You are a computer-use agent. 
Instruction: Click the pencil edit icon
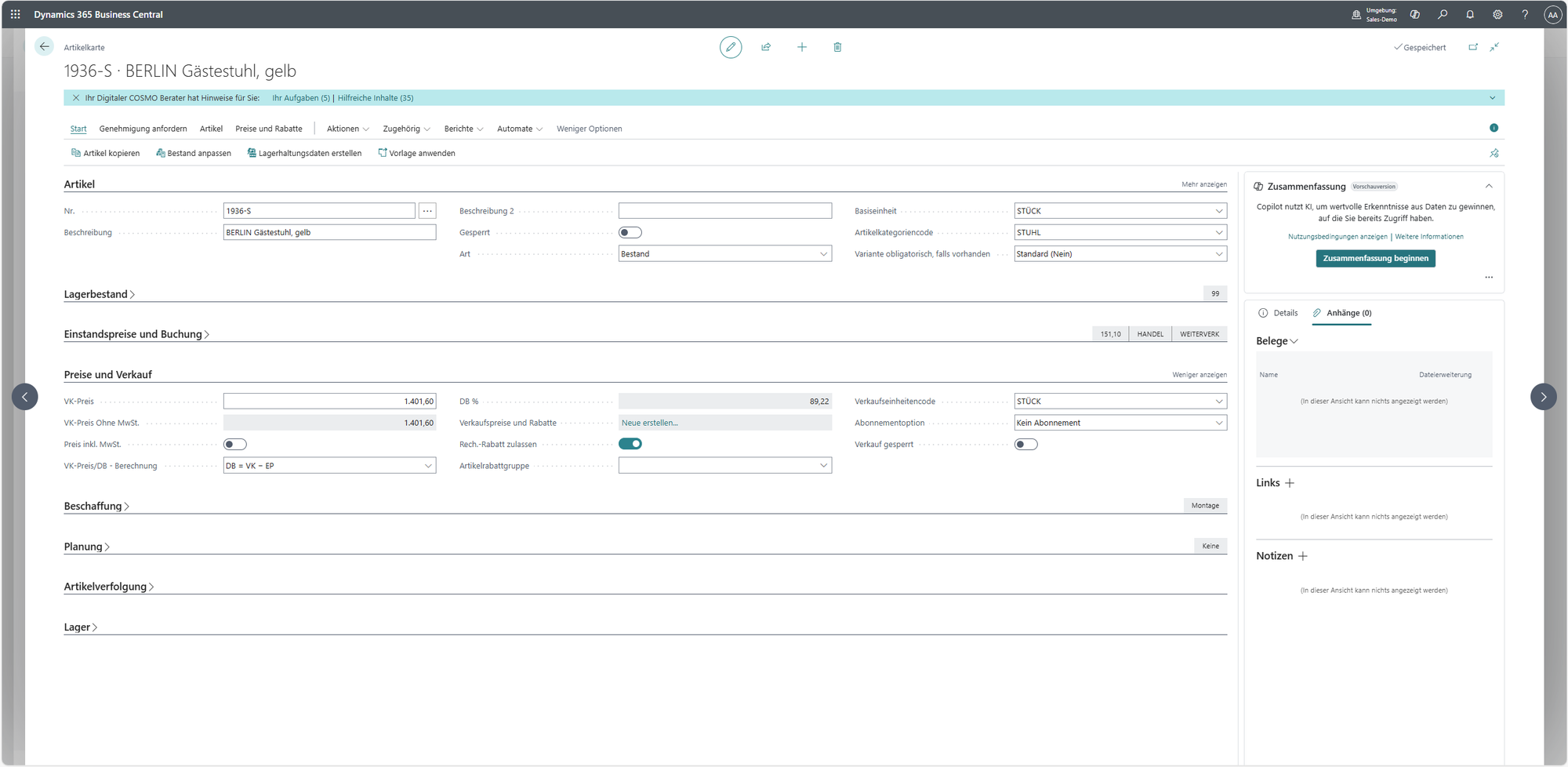730,47
